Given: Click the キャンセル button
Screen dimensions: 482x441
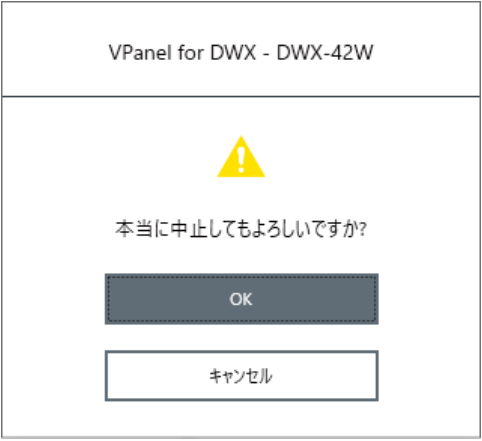Looking at the screenshot, I should pos(241,376).
